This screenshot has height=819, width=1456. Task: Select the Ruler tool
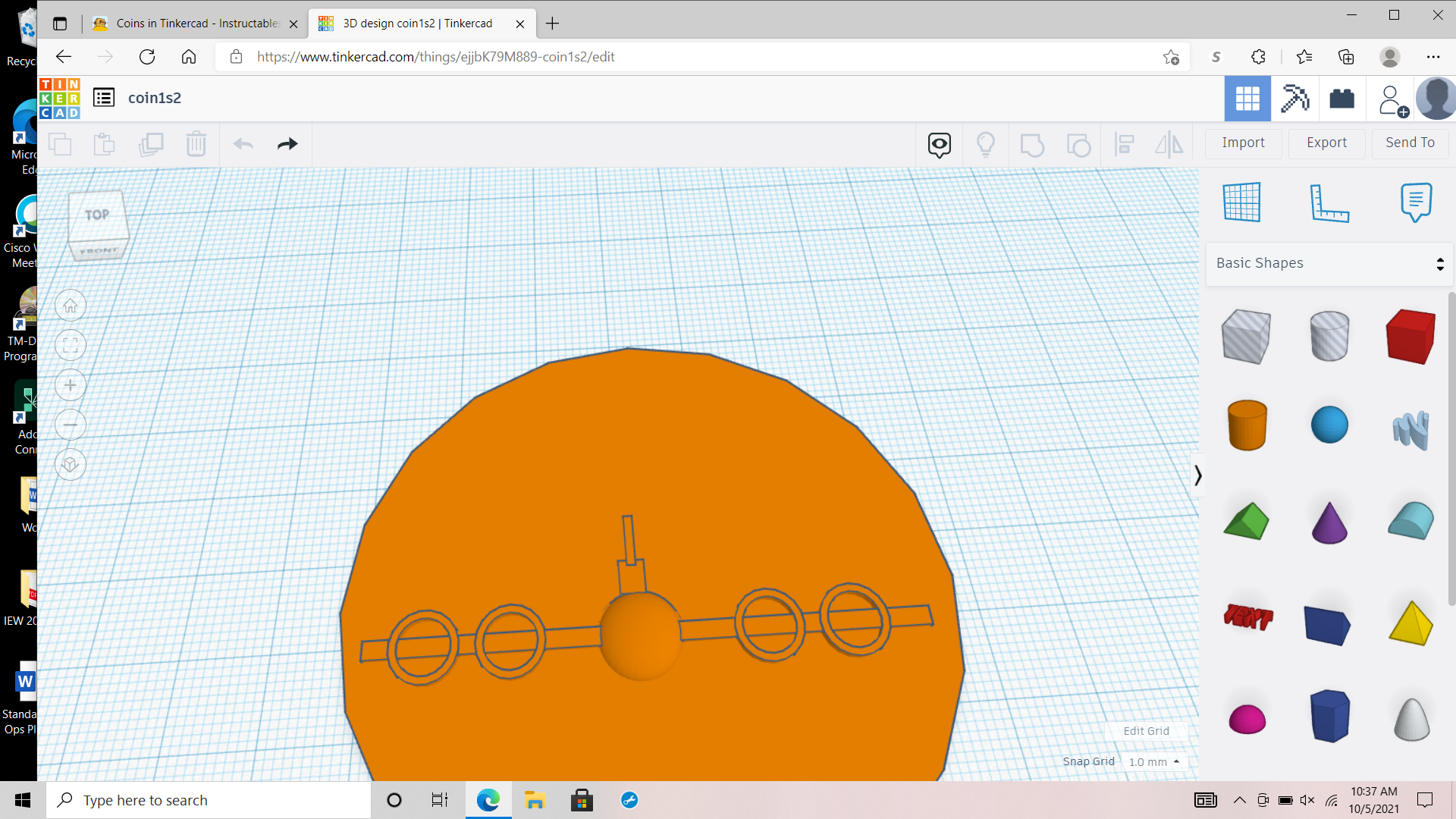(x=1331, y=202)
